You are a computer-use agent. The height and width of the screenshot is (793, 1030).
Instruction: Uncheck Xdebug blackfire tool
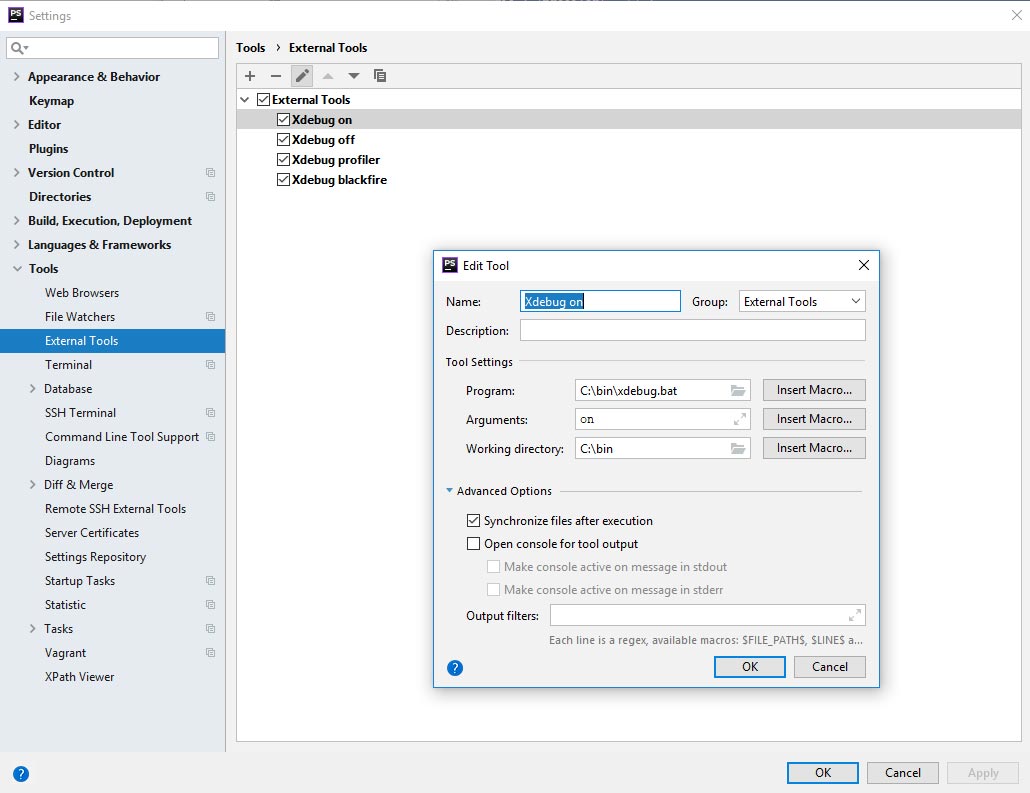(283, 179)
